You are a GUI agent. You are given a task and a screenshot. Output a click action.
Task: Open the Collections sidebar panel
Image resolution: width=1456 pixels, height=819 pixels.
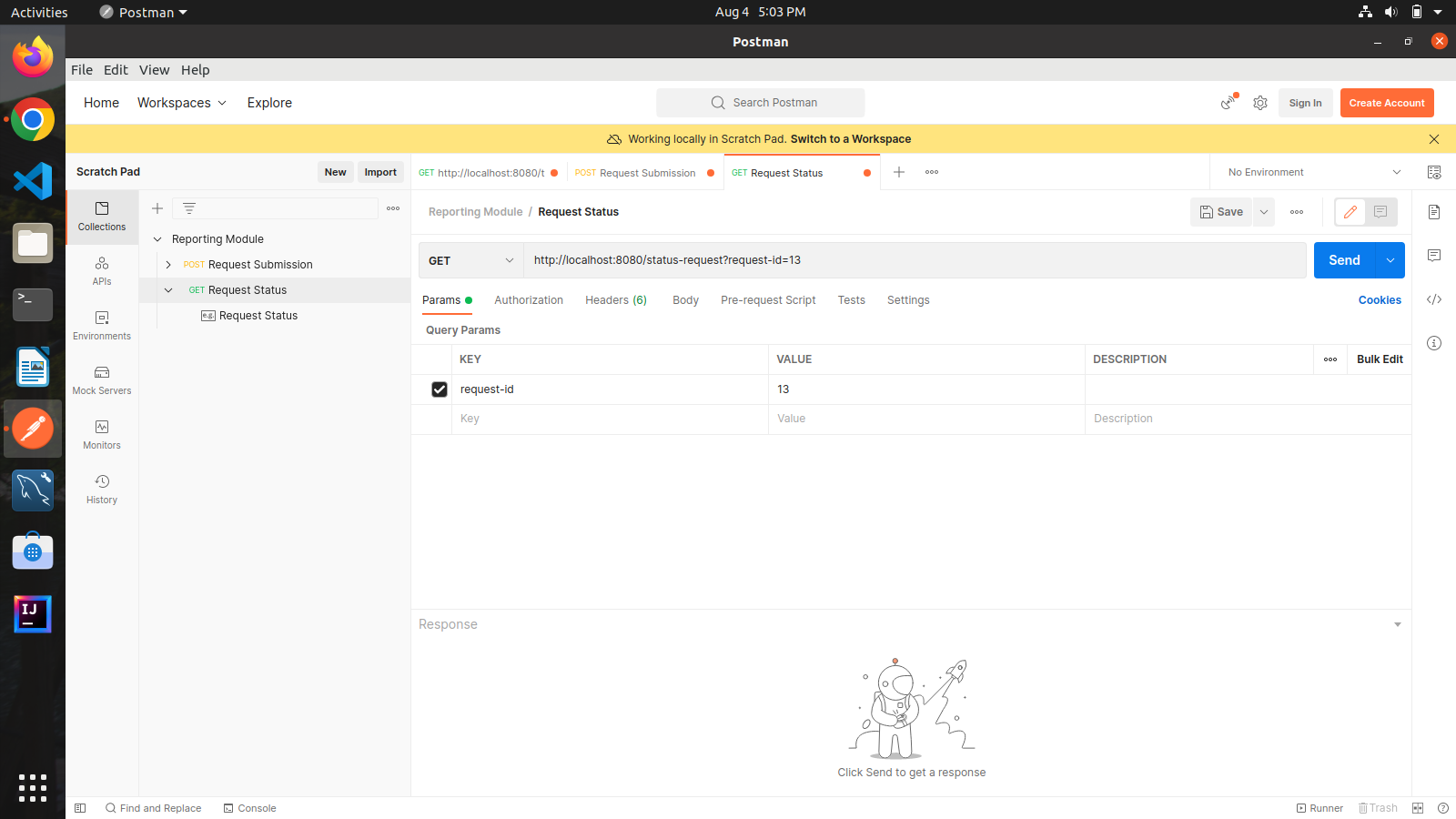tap(102, 217)
